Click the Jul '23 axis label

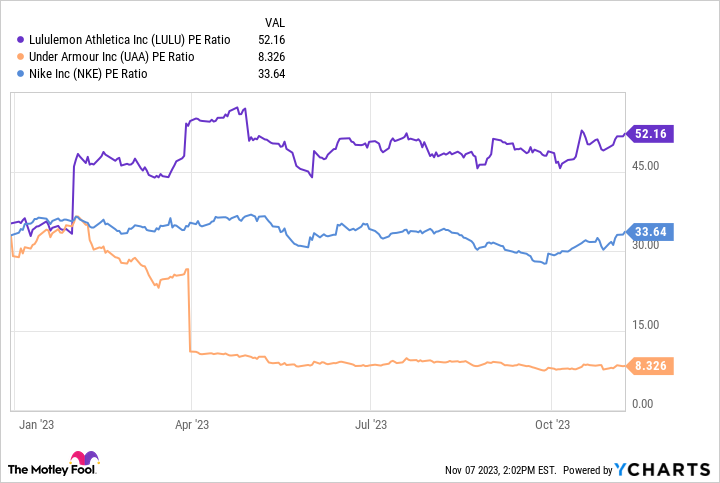(371, 424)
